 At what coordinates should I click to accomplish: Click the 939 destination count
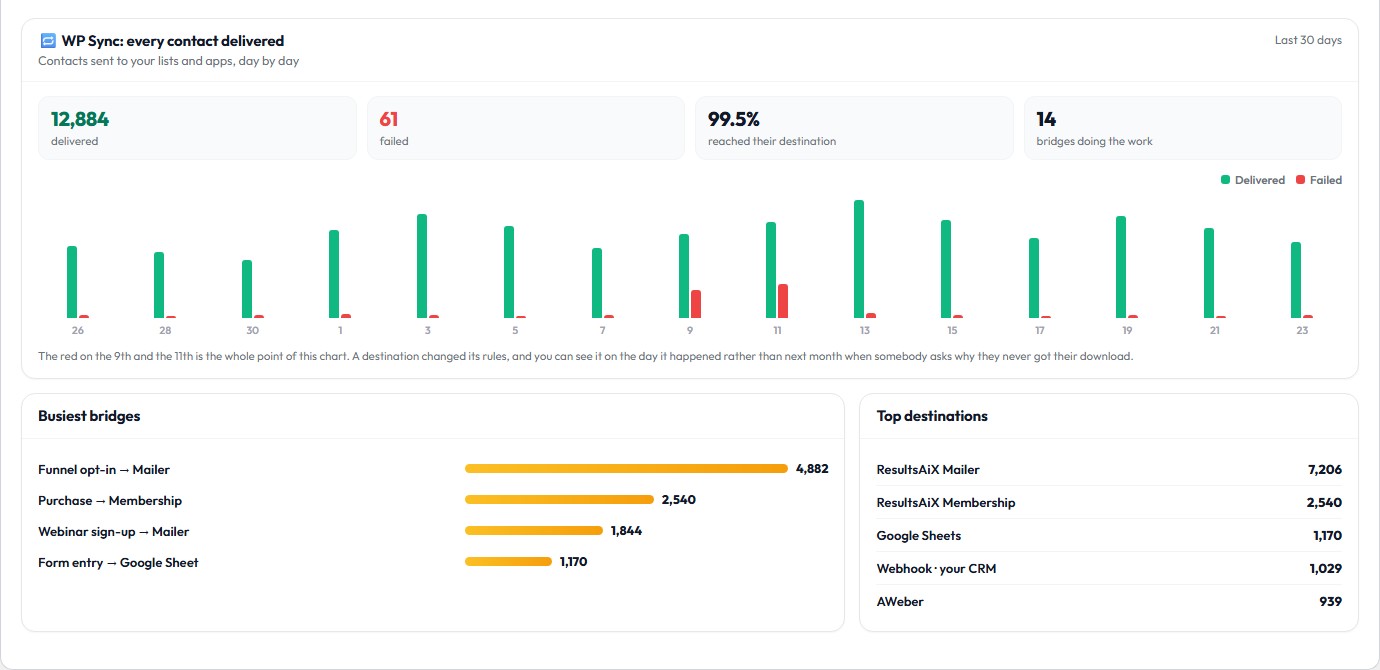click(x=1331, y=601)
